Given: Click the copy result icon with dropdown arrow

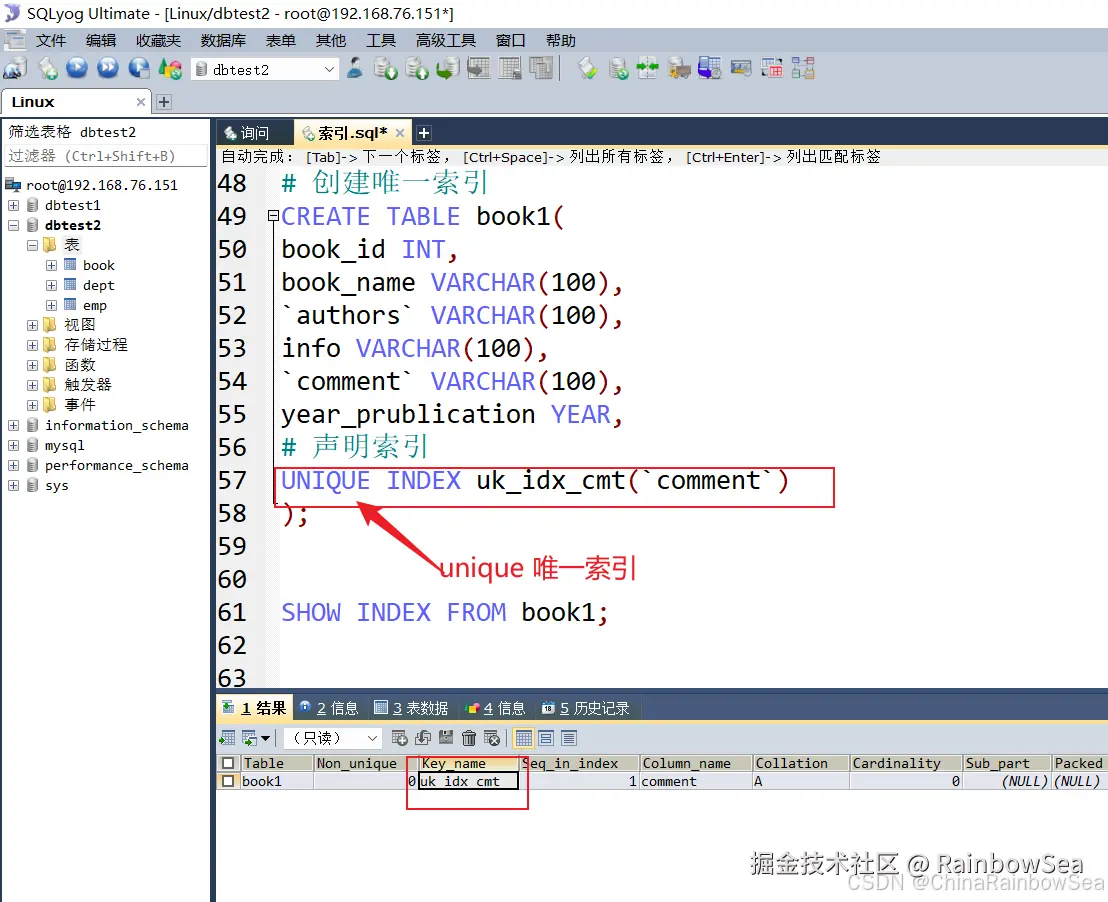Looking at the screenshot, I should point(256,738).
